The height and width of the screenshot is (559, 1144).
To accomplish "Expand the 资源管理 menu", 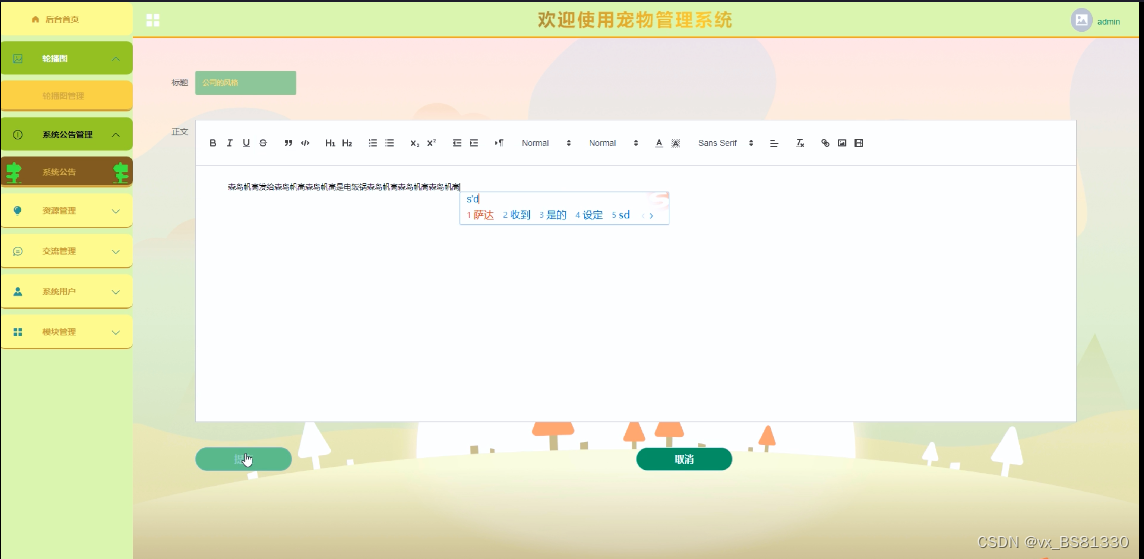I will [x=66, y=210].
